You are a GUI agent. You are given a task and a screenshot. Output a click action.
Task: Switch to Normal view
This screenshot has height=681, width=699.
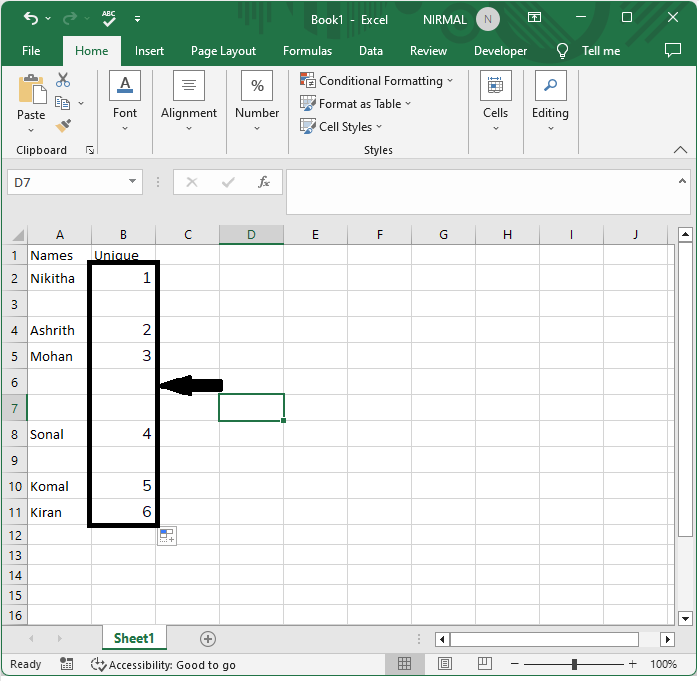pyautogui.click(x=404, y=664)
